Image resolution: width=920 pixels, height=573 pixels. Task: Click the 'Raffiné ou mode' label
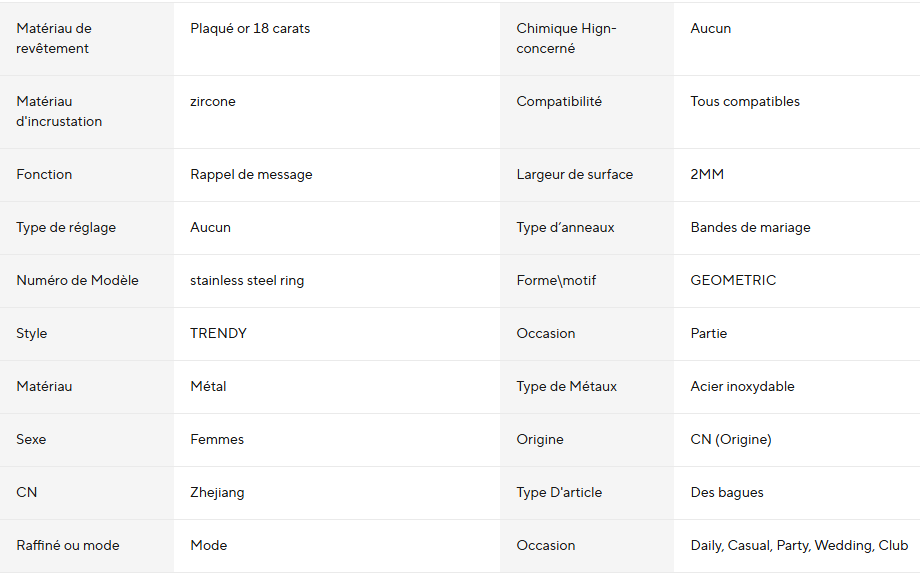[68, 545]
